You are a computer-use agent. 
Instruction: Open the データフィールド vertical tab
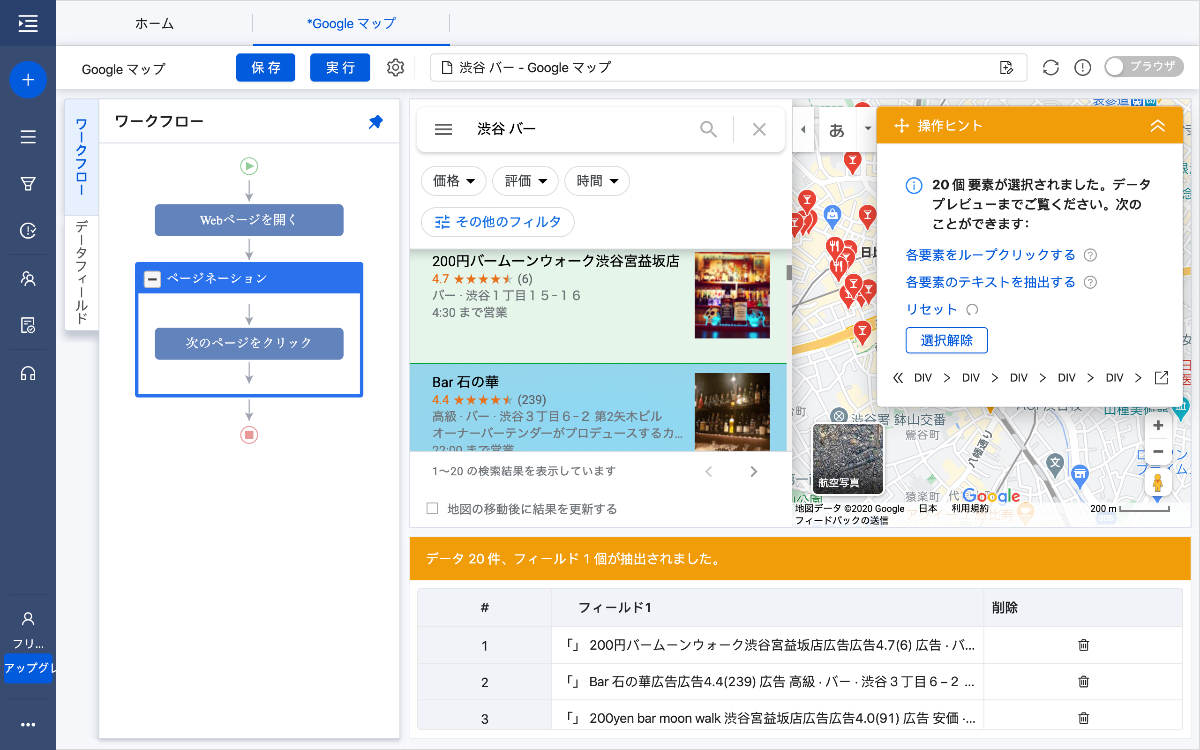click(x=81, y=272)
